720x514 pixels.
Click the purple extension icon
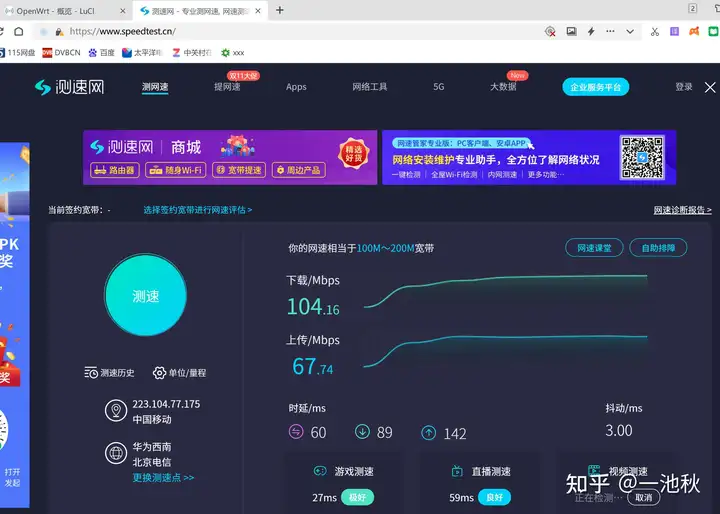674,31
